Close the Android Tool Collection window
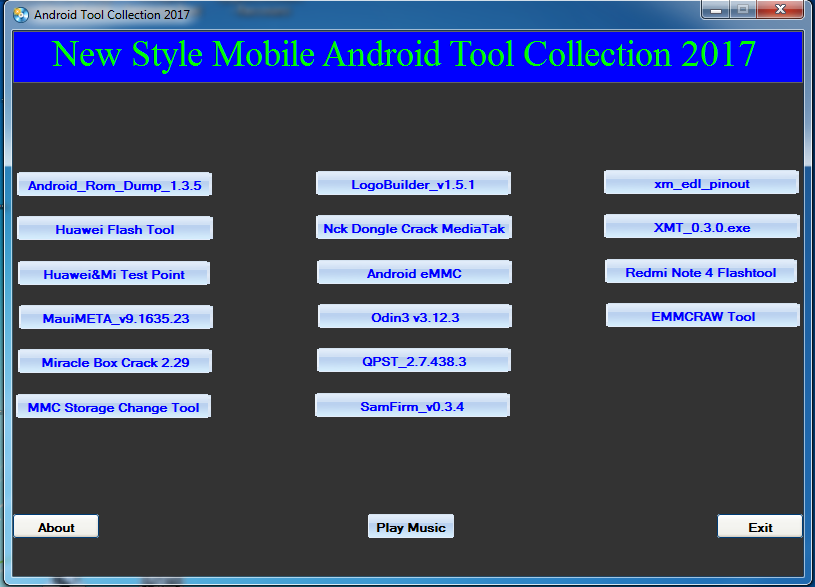Viewport: 815px width, 587px height. click(x=780, y=9)
